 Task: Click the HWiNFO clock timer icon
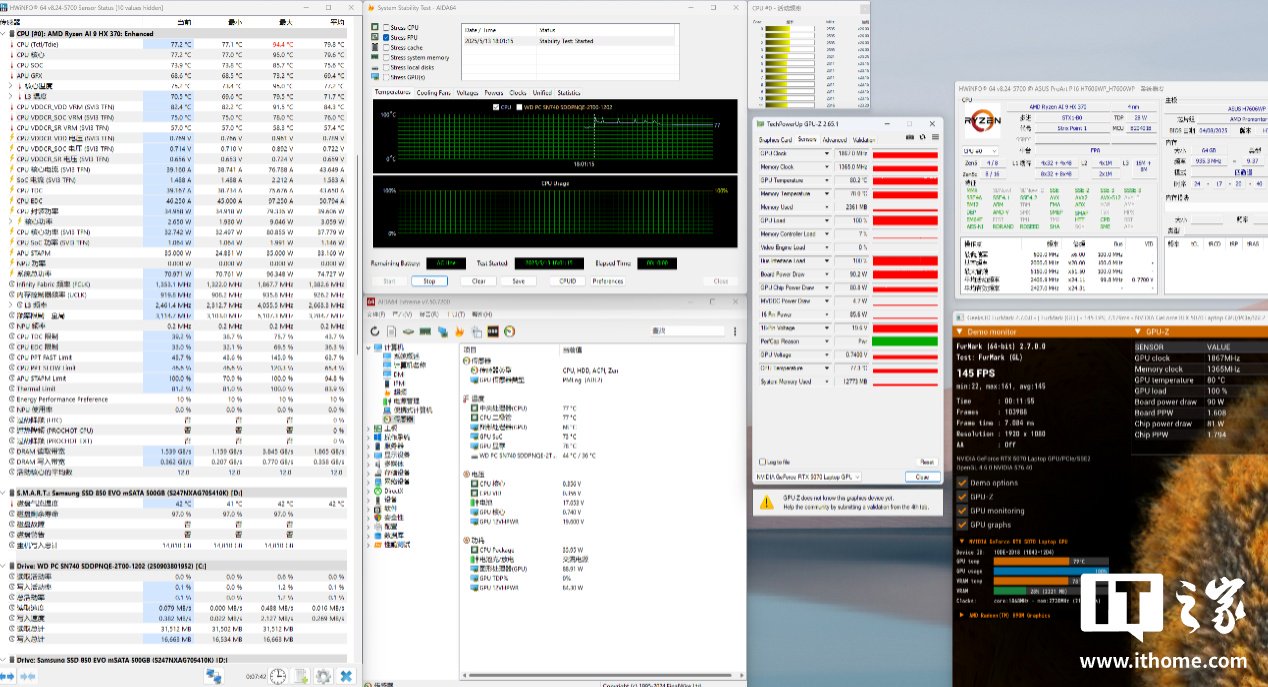point(277,677)
